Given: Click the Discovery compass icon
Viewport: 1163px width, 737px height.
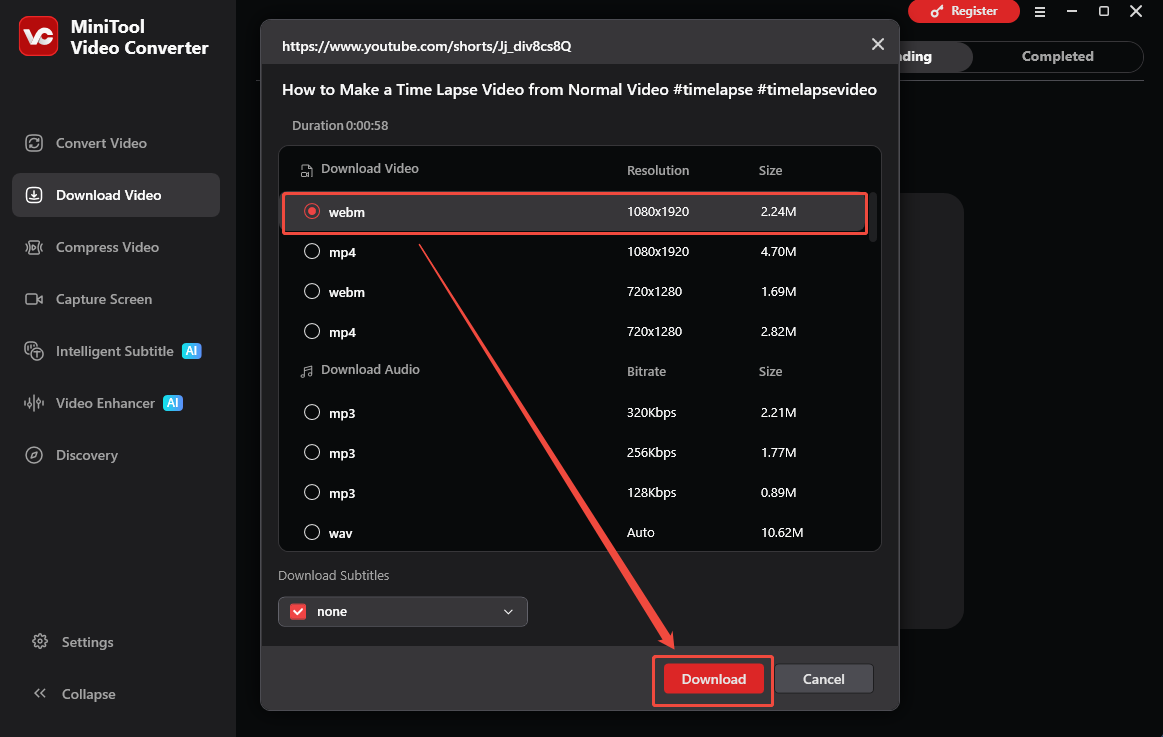Looking at the screenshot, I should [x=34, y=455].
